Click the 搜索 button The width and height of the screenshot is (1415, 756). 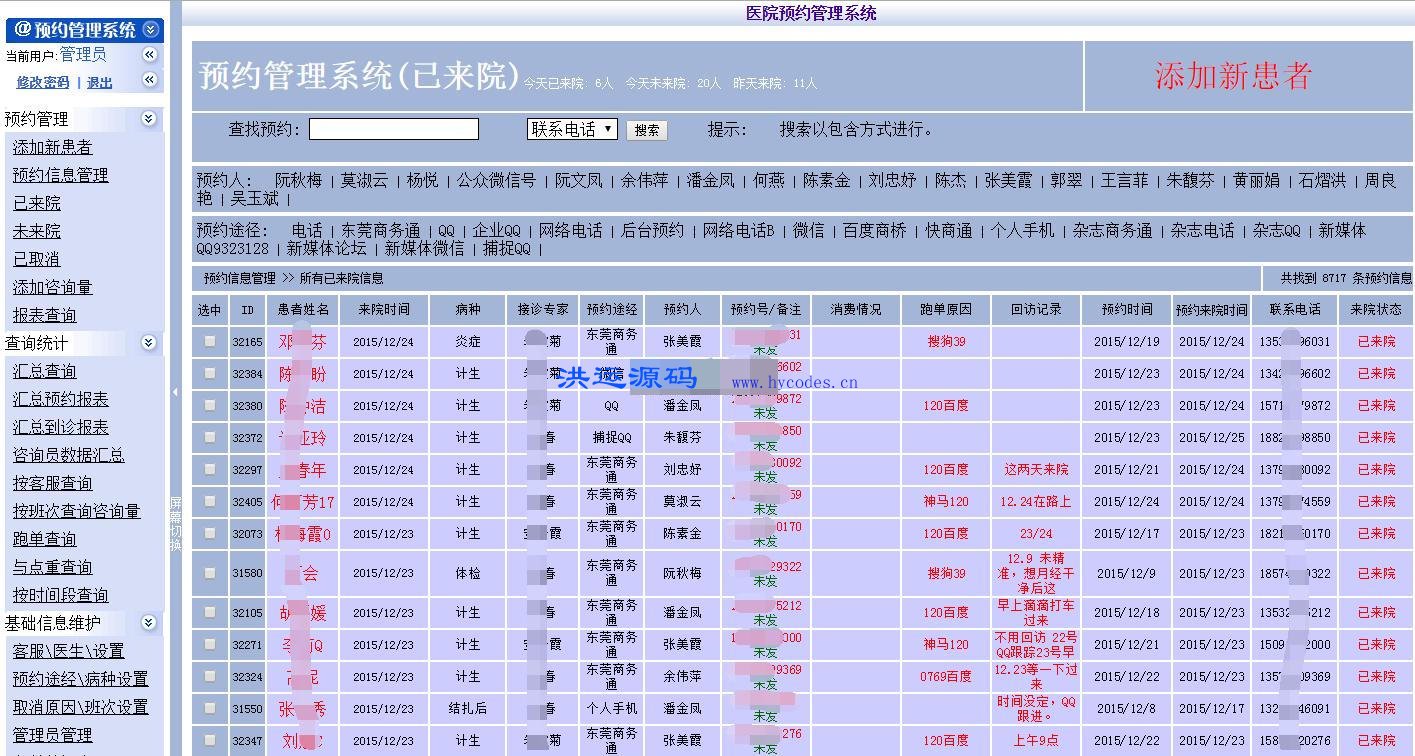(647, 130)
